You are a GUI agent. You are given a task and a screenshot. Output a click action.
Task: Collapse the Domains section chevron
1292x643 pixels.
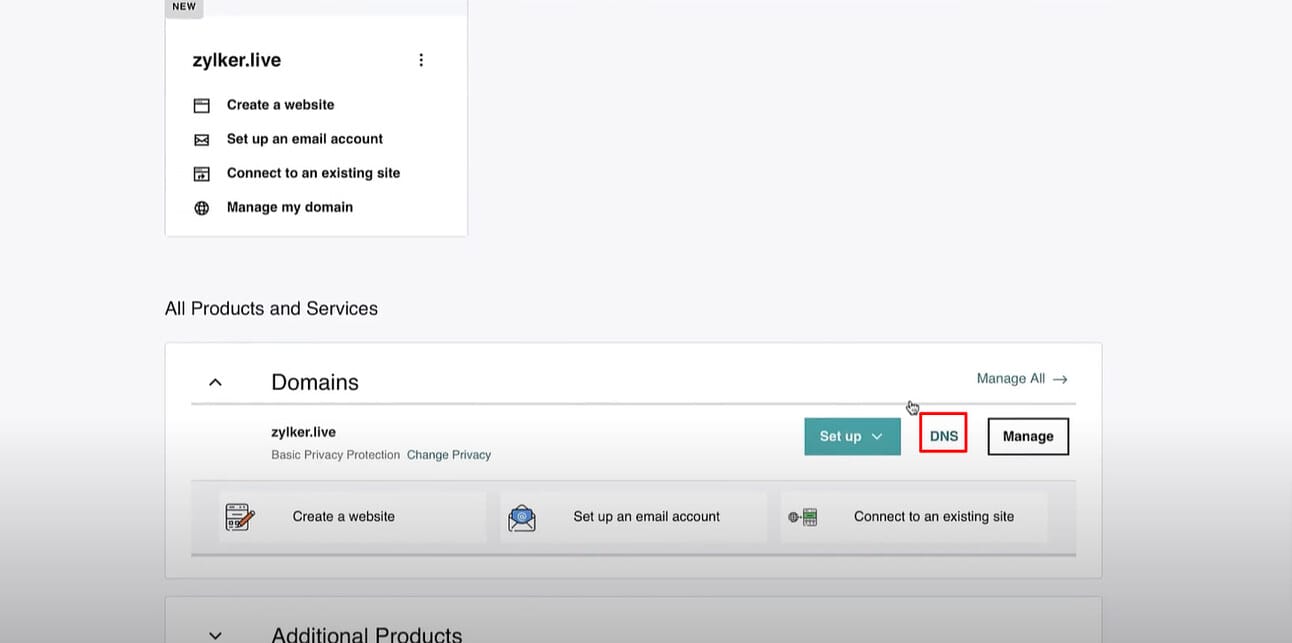[215, 382]
